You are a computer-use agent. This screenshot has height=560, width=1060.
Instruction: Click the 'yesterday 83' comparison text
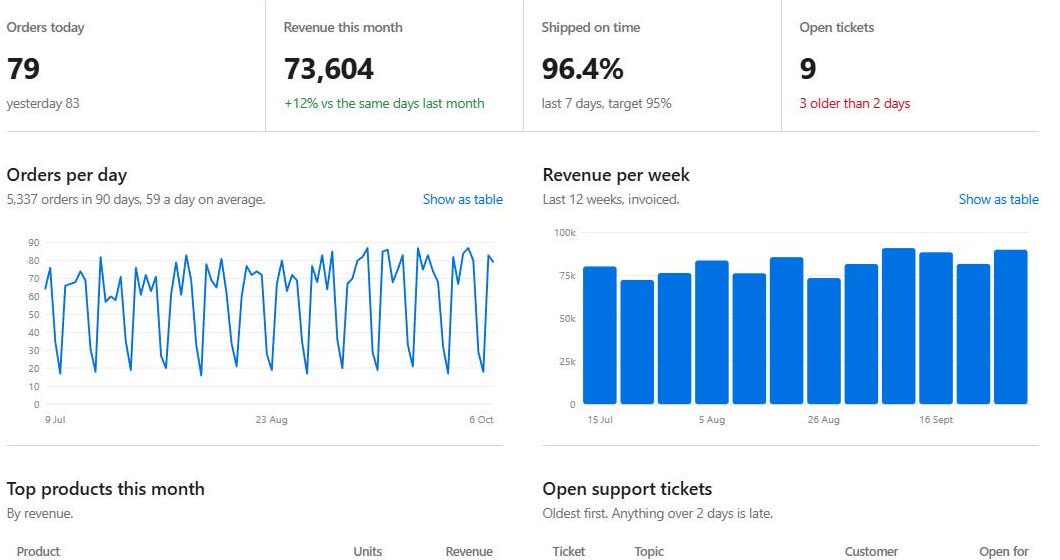43,103
